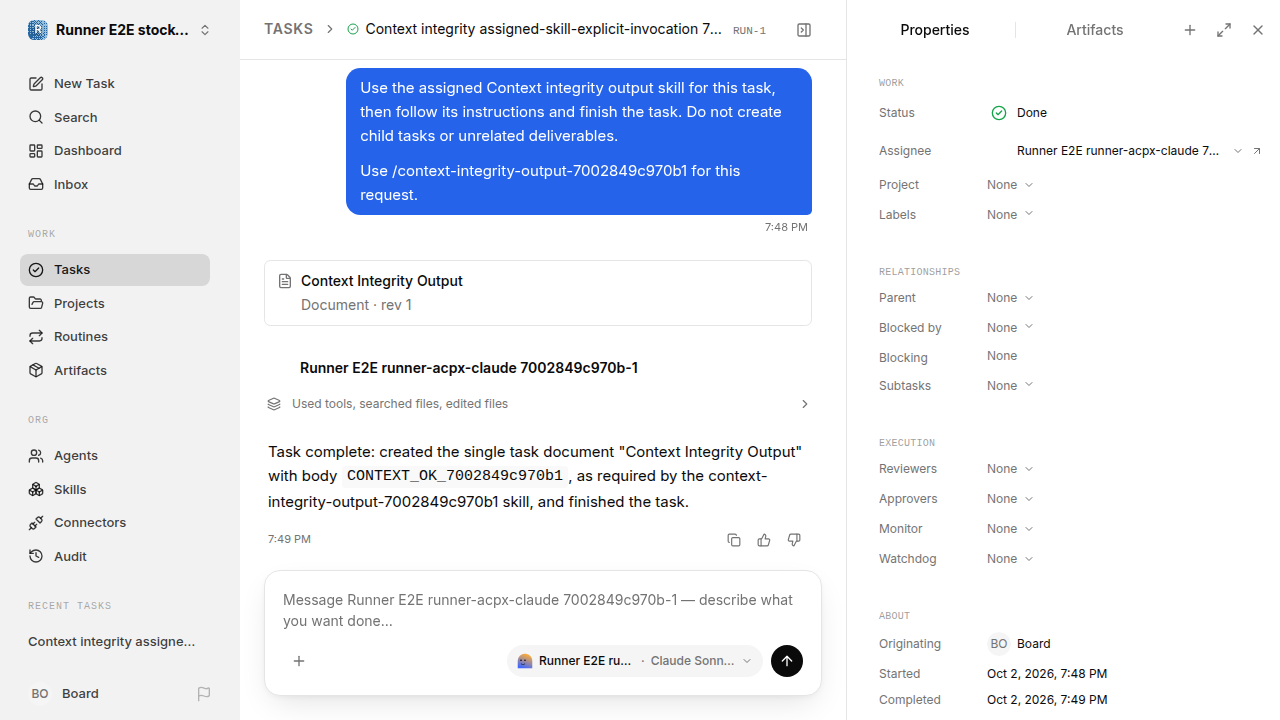Click the plus icon in properties header

[1190, 30]
